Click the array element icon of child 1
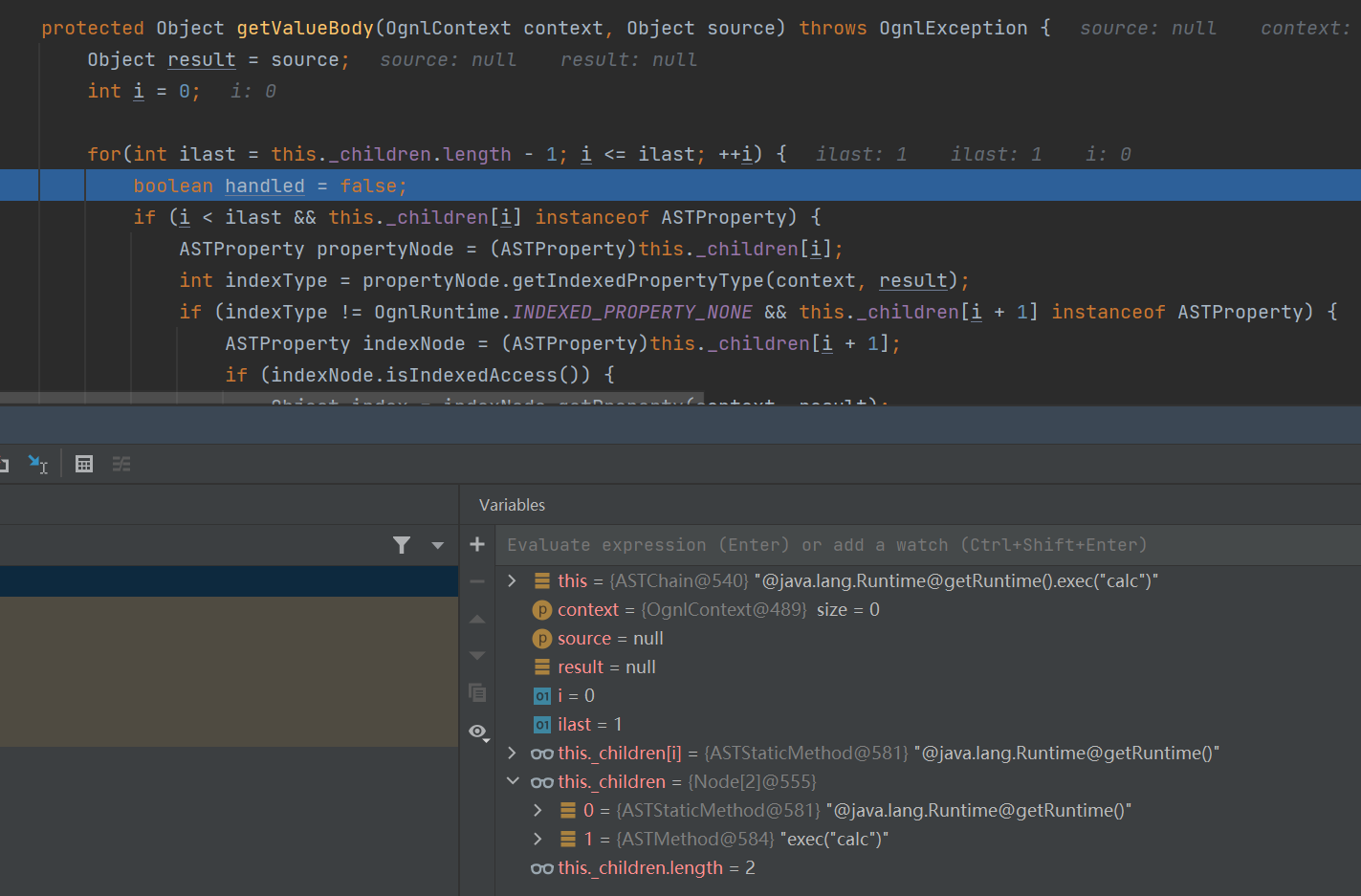 point(568,839)
